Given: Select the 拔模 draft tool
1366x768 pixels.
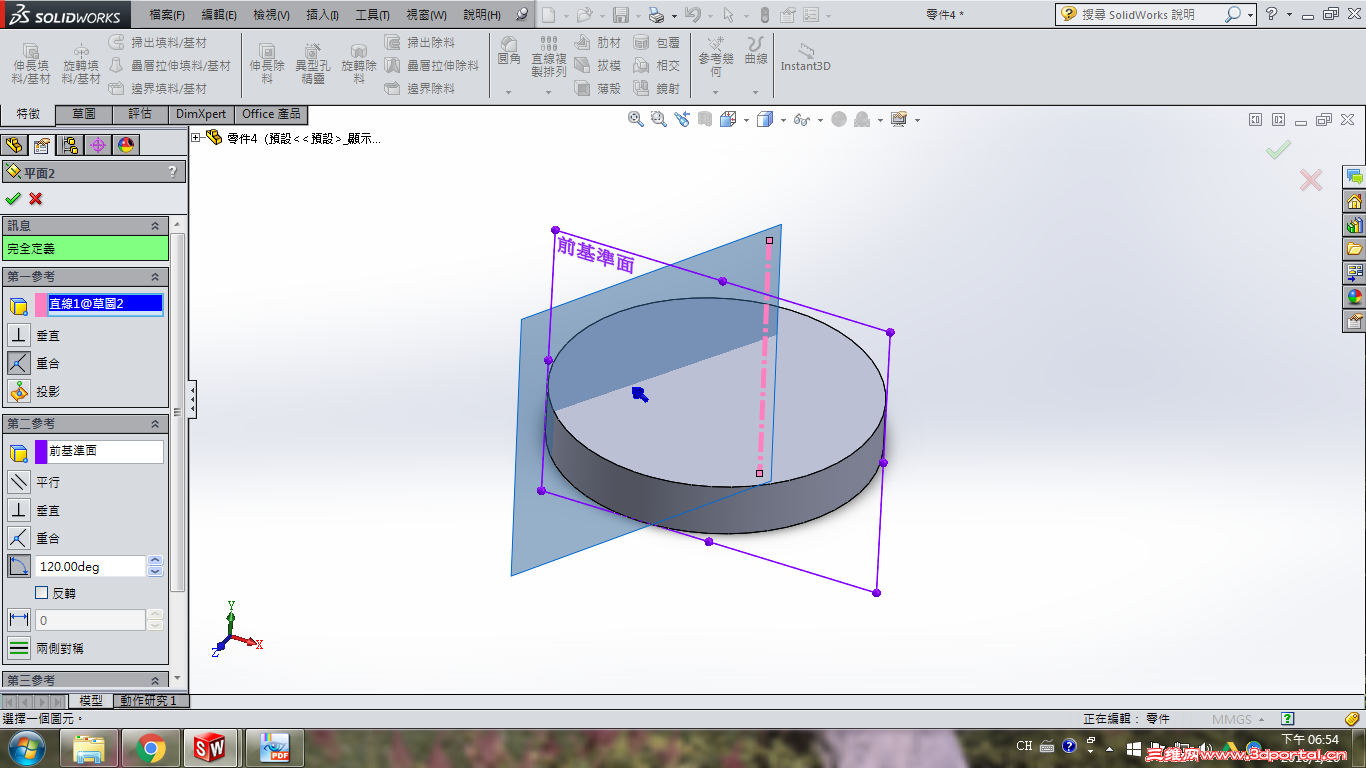Looking at the screenshot, I should coord(598,66).
